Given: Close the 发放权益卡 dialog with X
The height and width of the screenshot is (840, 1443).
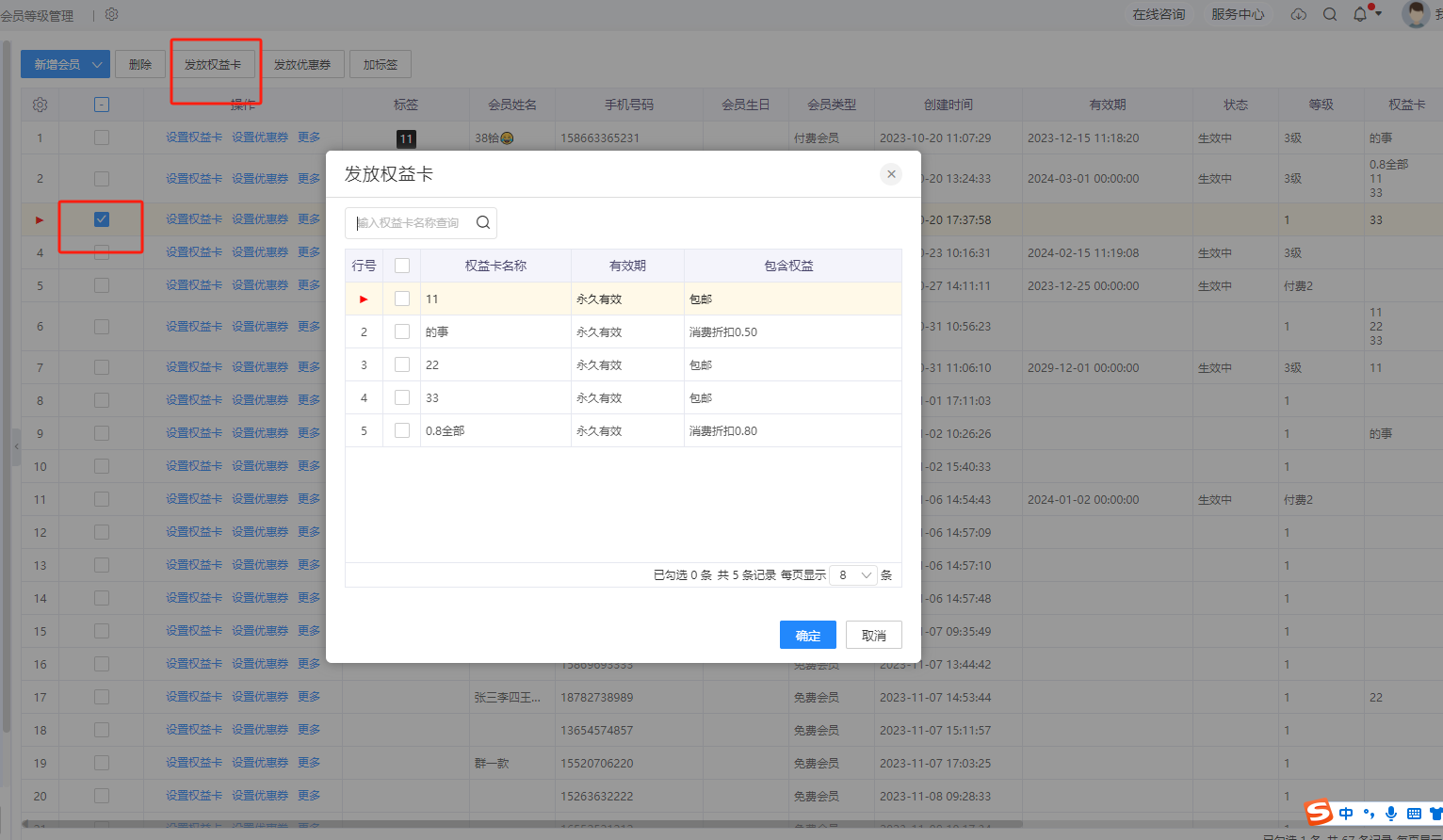Looking at the screenshot, I should tap(891, 174).
